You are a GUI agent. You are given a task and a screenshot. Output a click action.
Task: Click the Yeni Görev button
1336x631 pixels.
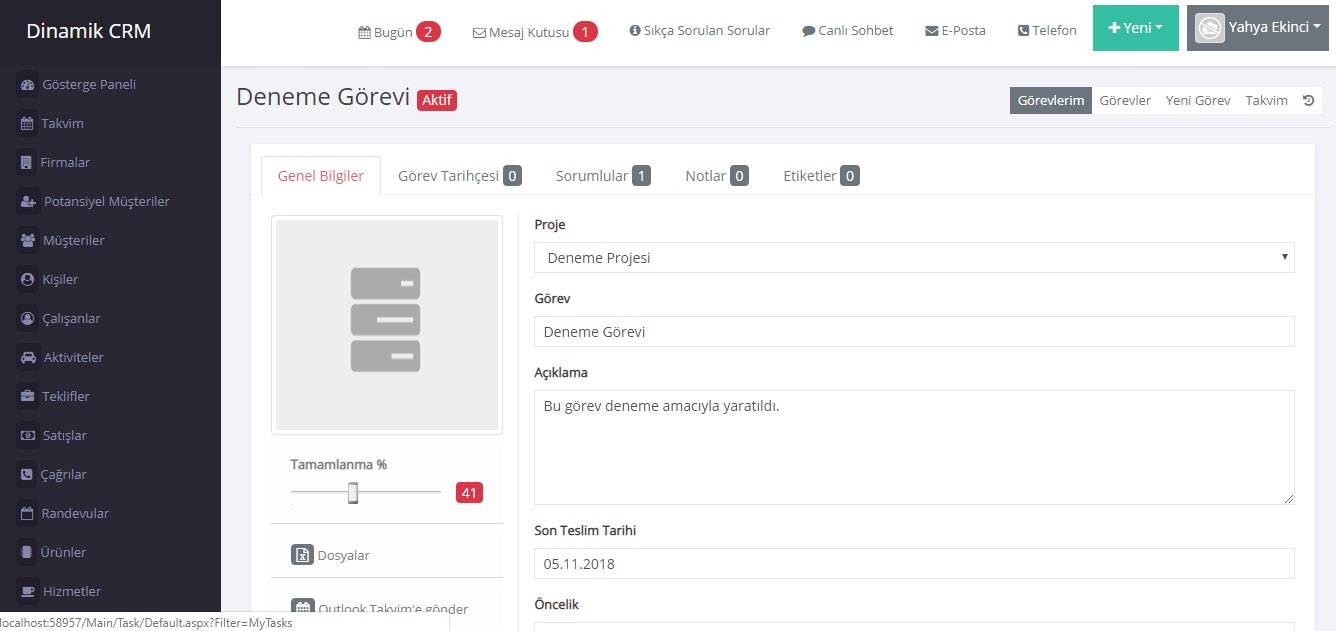[1197, 100]
